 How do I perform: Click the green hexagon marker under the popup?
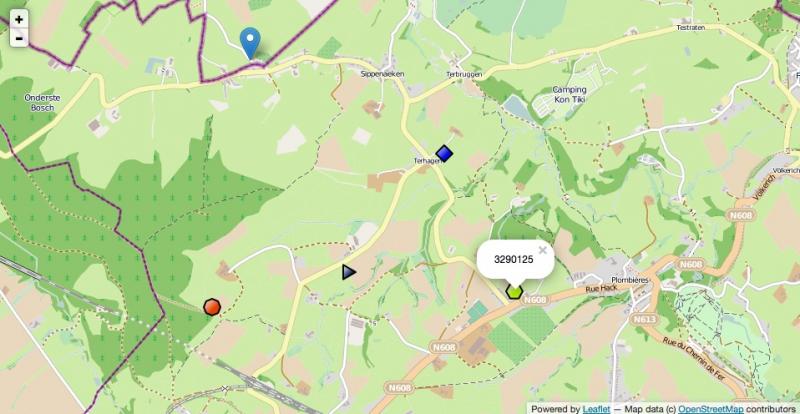[514, 291]
